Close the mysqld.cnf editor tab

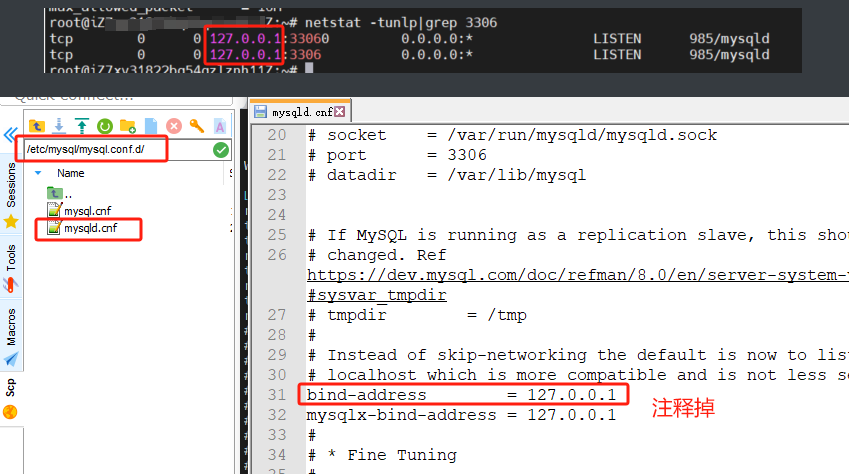tap(339, 112)
